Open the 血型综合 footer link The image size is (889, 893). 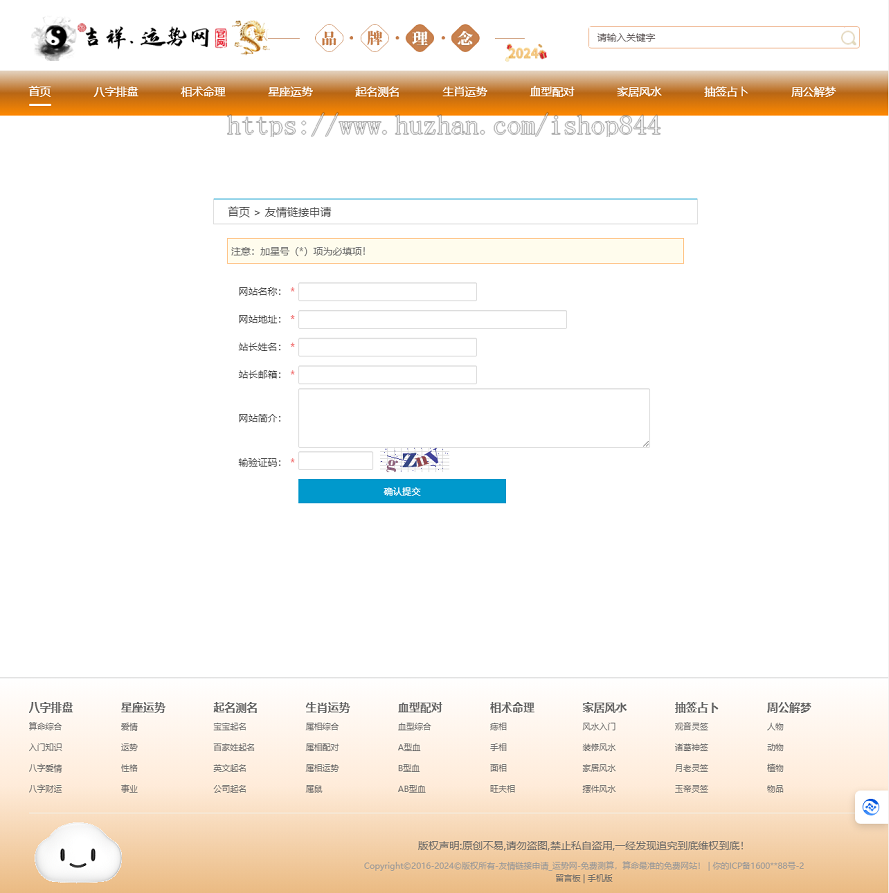tap(415, 727)
